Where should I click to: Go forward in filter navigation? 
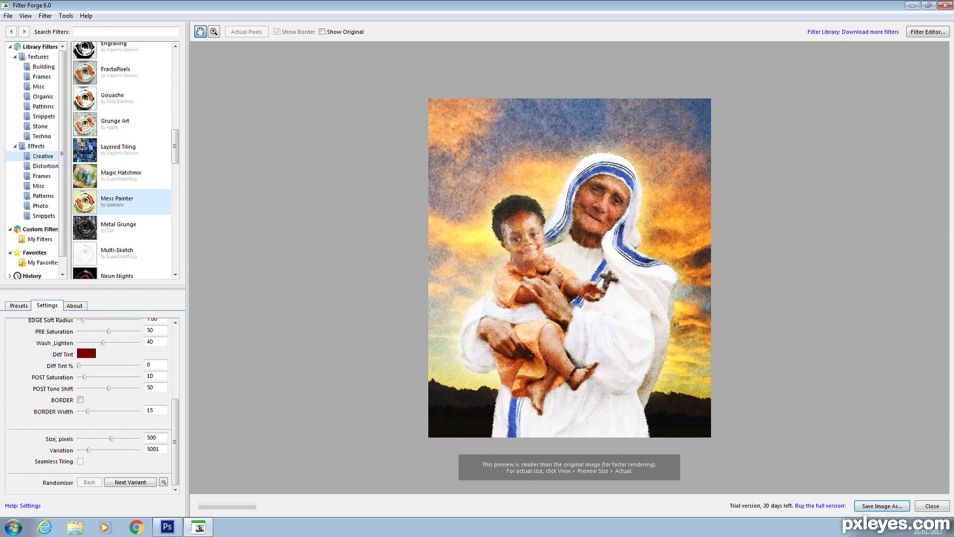coord(24,32)
